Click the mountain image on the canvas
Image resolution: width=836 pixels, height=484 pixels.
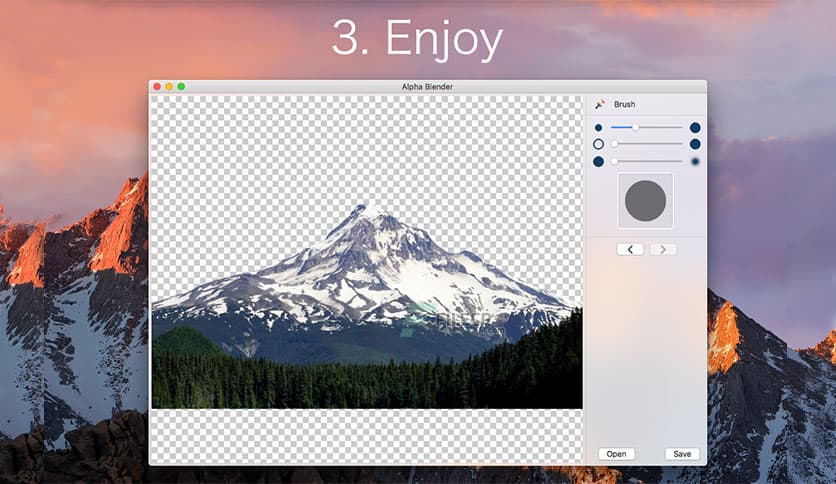tap(367, 306)
